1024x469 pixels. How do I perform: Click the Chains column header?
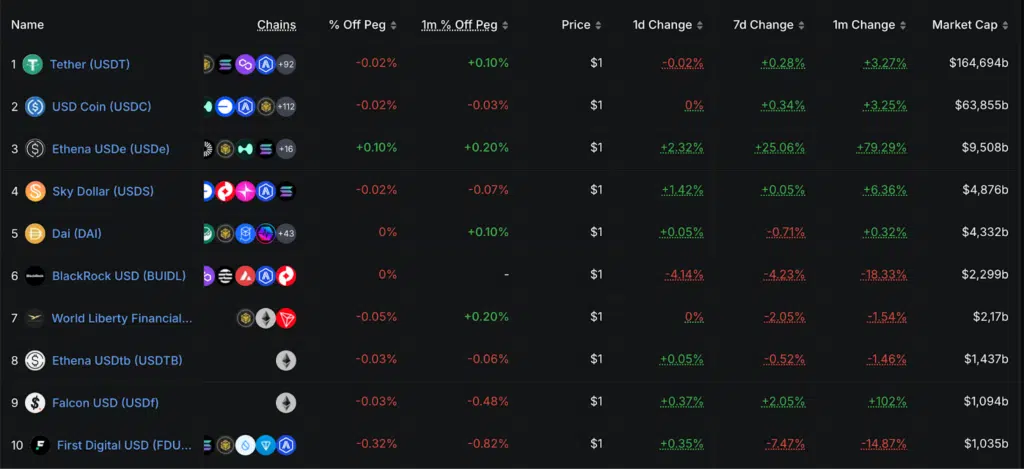point(276,25)
